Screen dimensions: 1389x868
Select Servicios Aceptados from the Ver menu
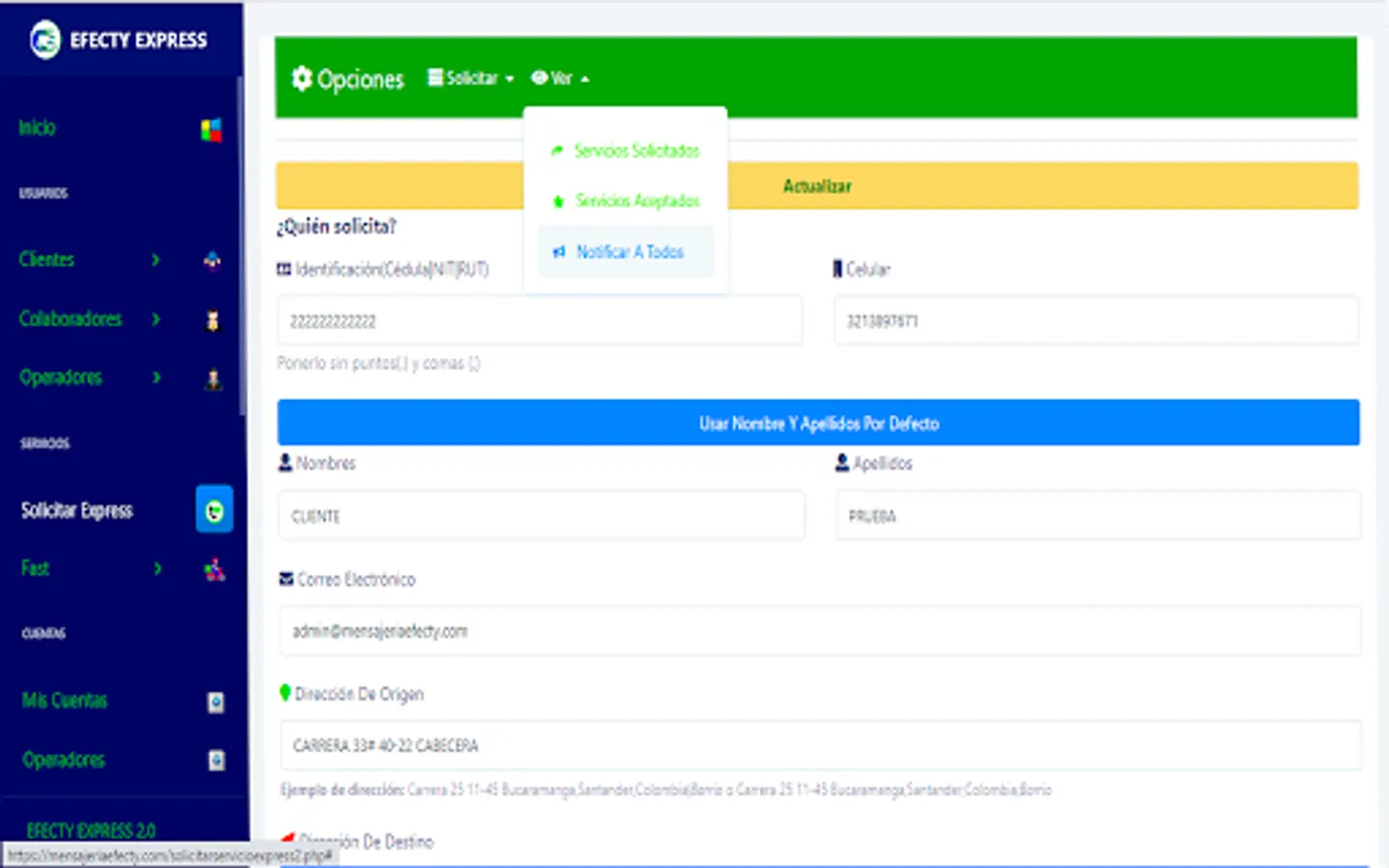(625, 201)
